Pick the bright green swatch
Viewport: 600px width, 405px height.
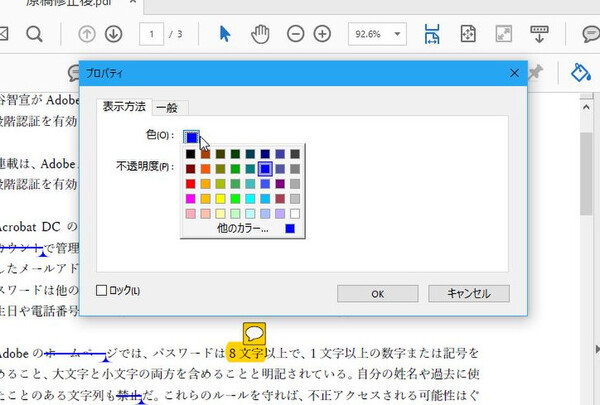tap(235, 199)
